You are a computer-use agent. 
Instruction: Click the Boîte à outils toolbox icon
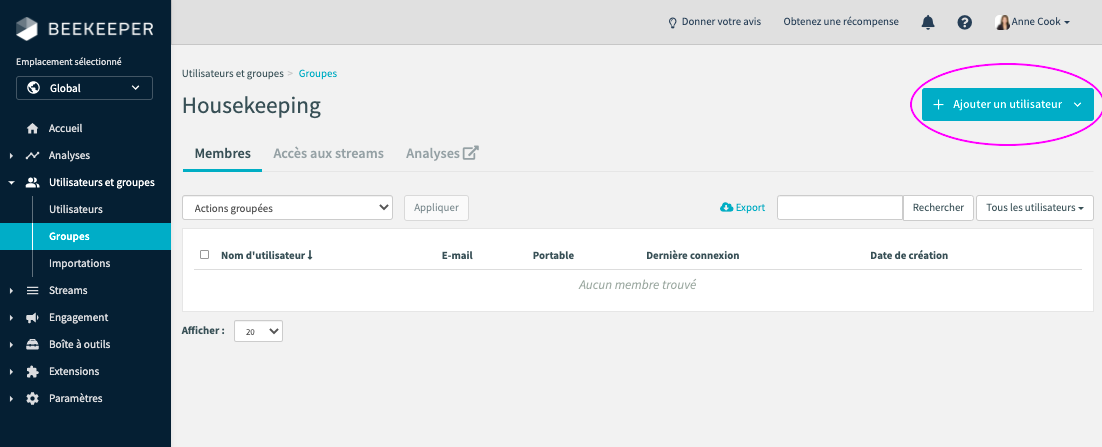click(32, 345)
